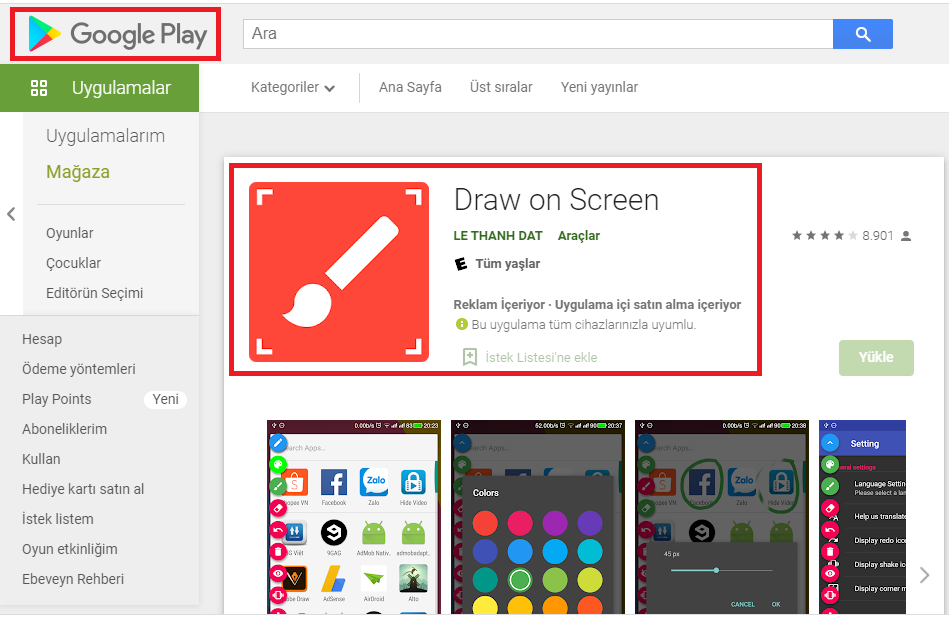Open Oyunlar category
Viewport: 949px width, 621px height.
(70, 233)
